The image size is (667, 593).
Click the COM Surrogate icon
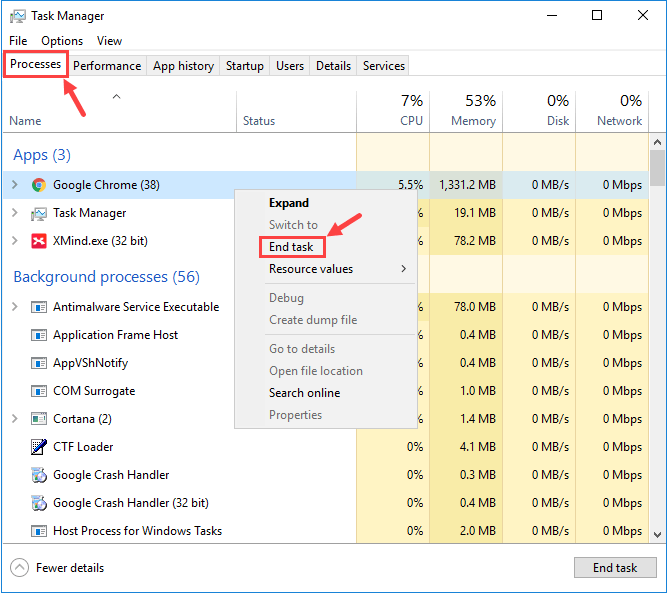point(39,391)
